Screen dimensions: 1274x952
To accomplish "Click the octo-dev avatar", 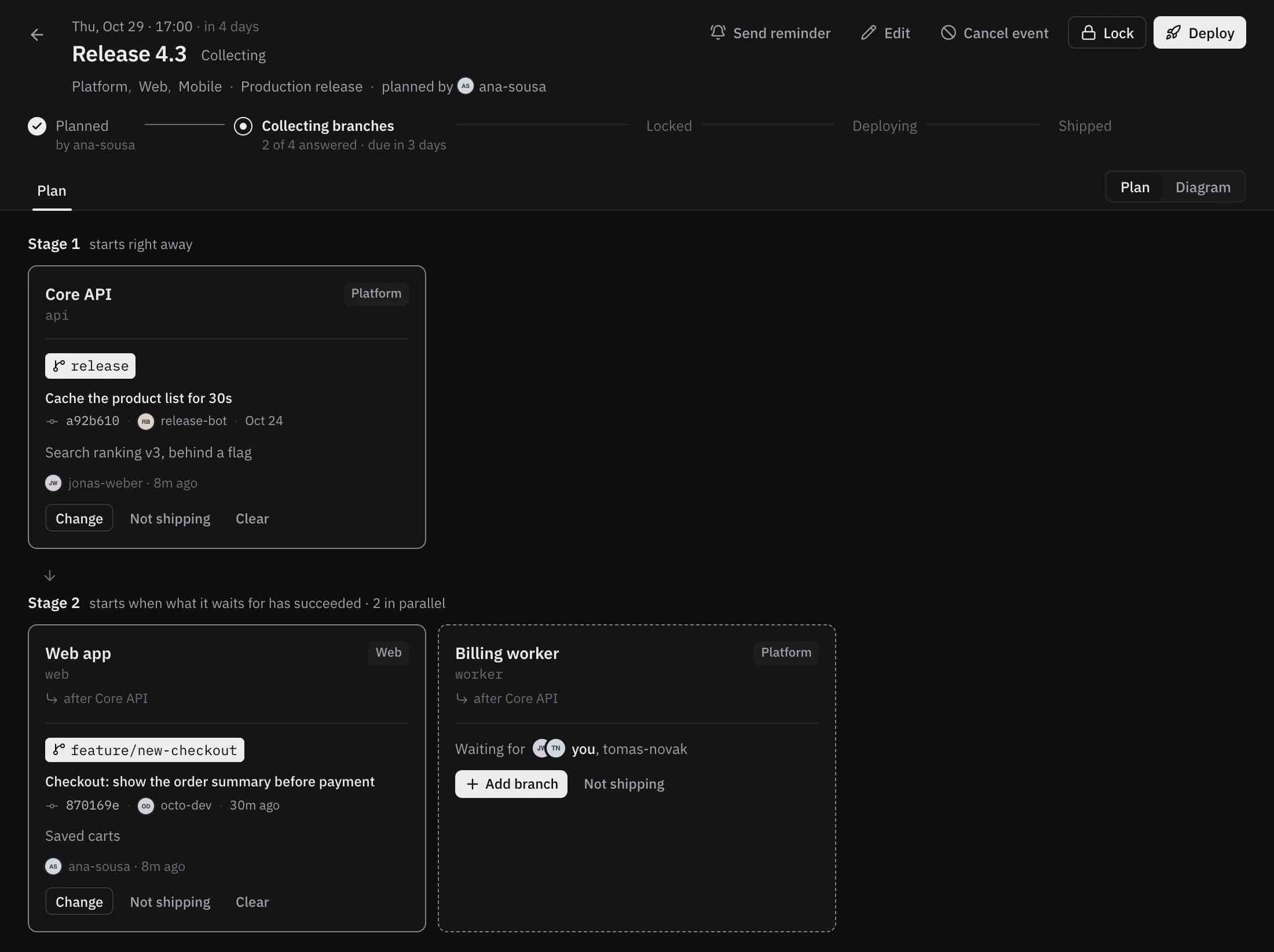I will click(x=146, y=805).
